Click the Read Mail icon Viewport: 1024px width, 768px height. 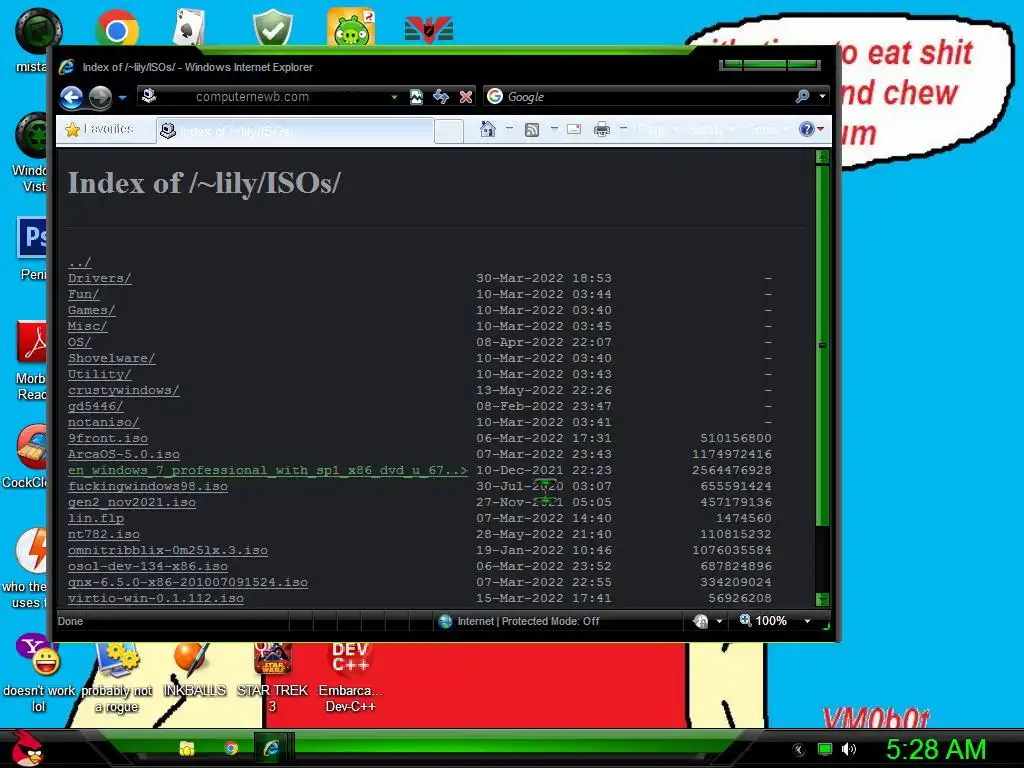pyautogui.click(x=574, y=129)
